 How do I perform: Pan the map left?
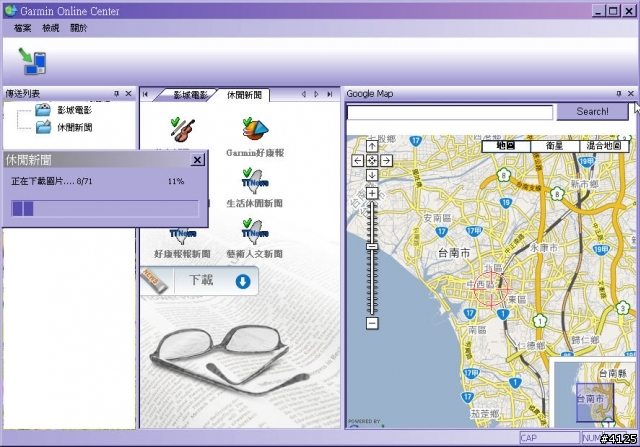tap(358, 160)
